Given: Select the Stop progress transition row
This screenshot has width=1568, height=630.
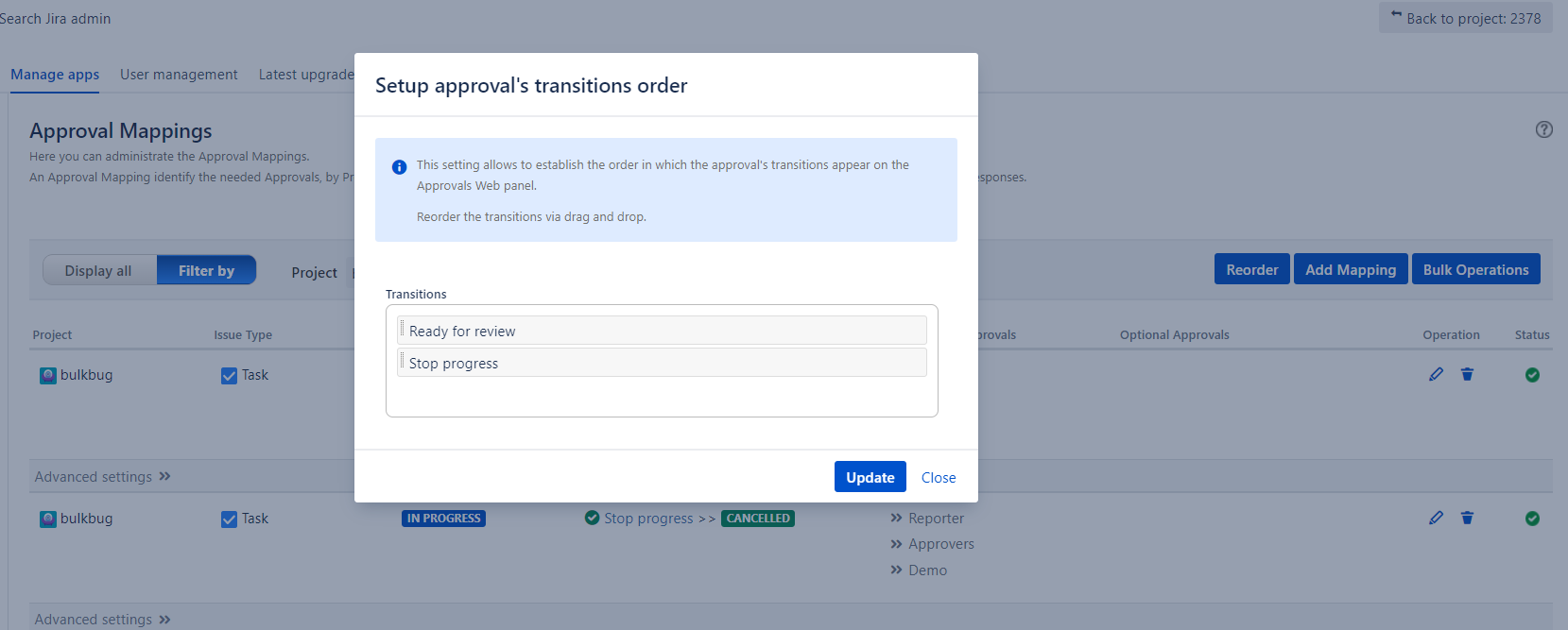Looking at the screenshot, I should click(662, 363).
